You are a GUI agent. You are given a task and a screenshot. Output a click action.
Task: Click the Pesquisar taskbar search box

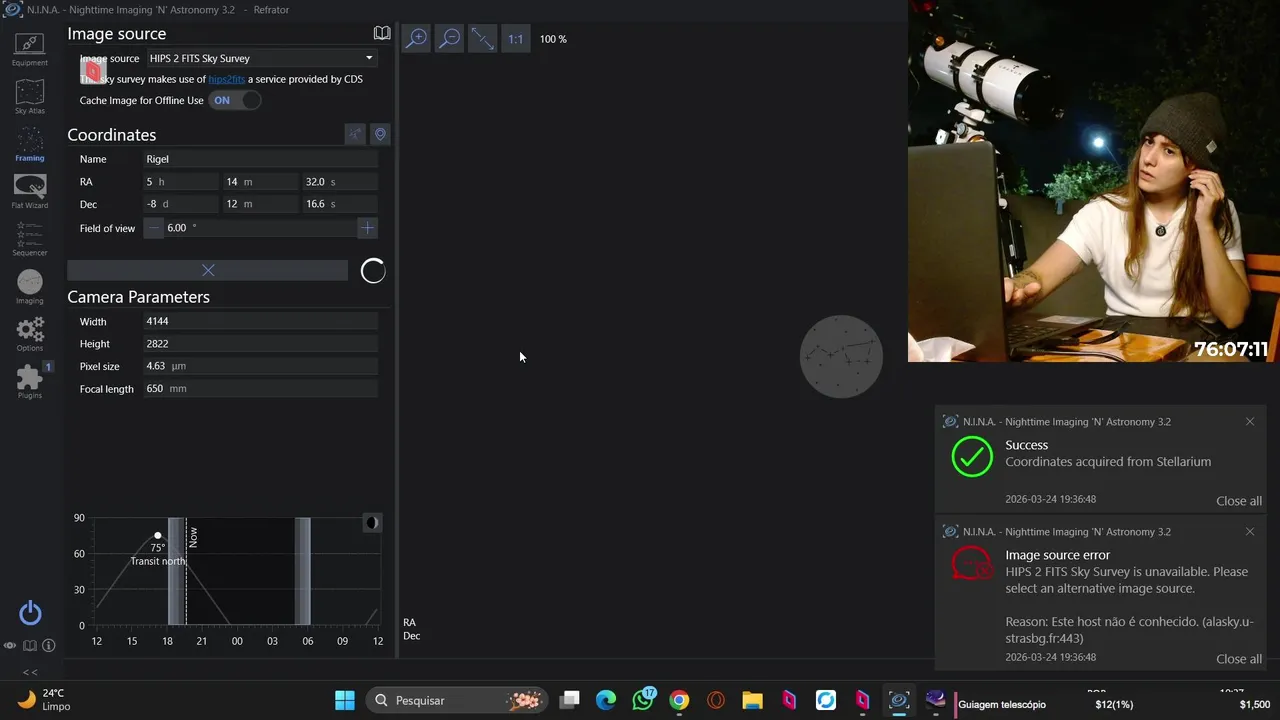tap(457, 700)
